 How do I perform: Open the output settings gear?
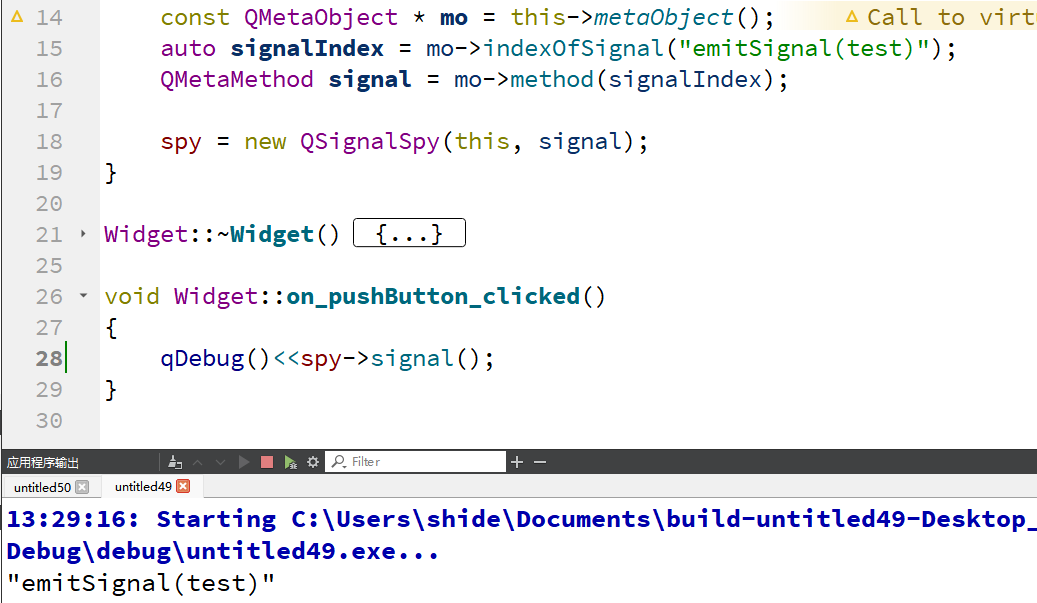(x=313, y=462)
